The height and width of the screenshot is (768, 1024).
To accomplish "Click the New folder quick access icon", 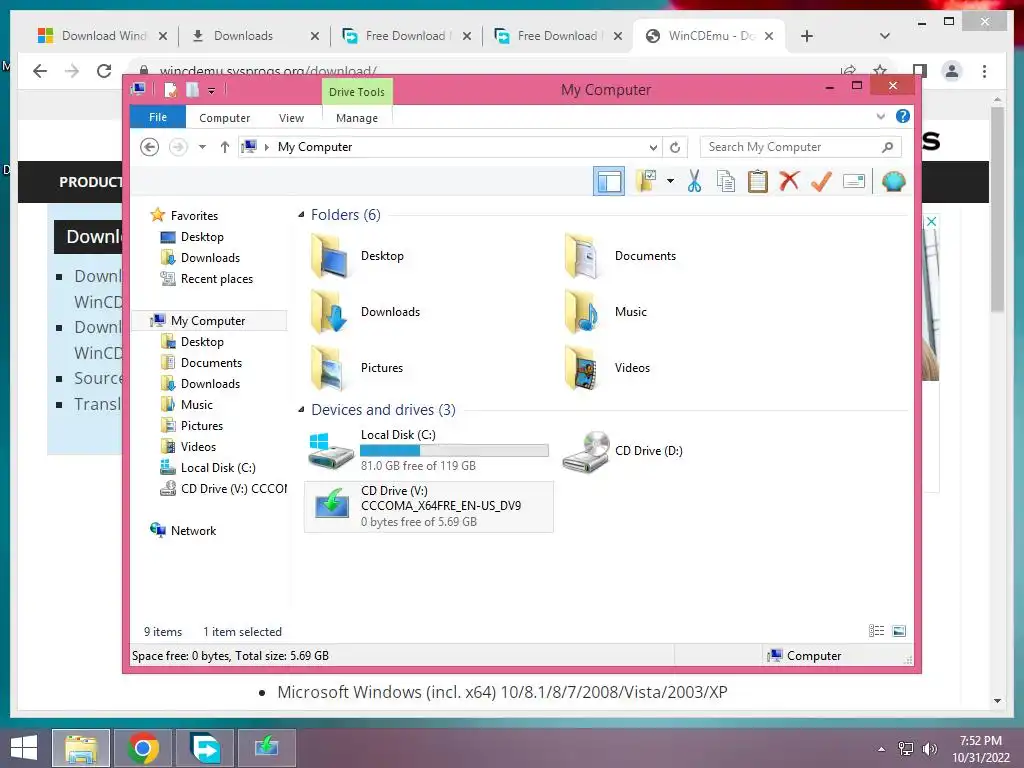I will point(192,90).
